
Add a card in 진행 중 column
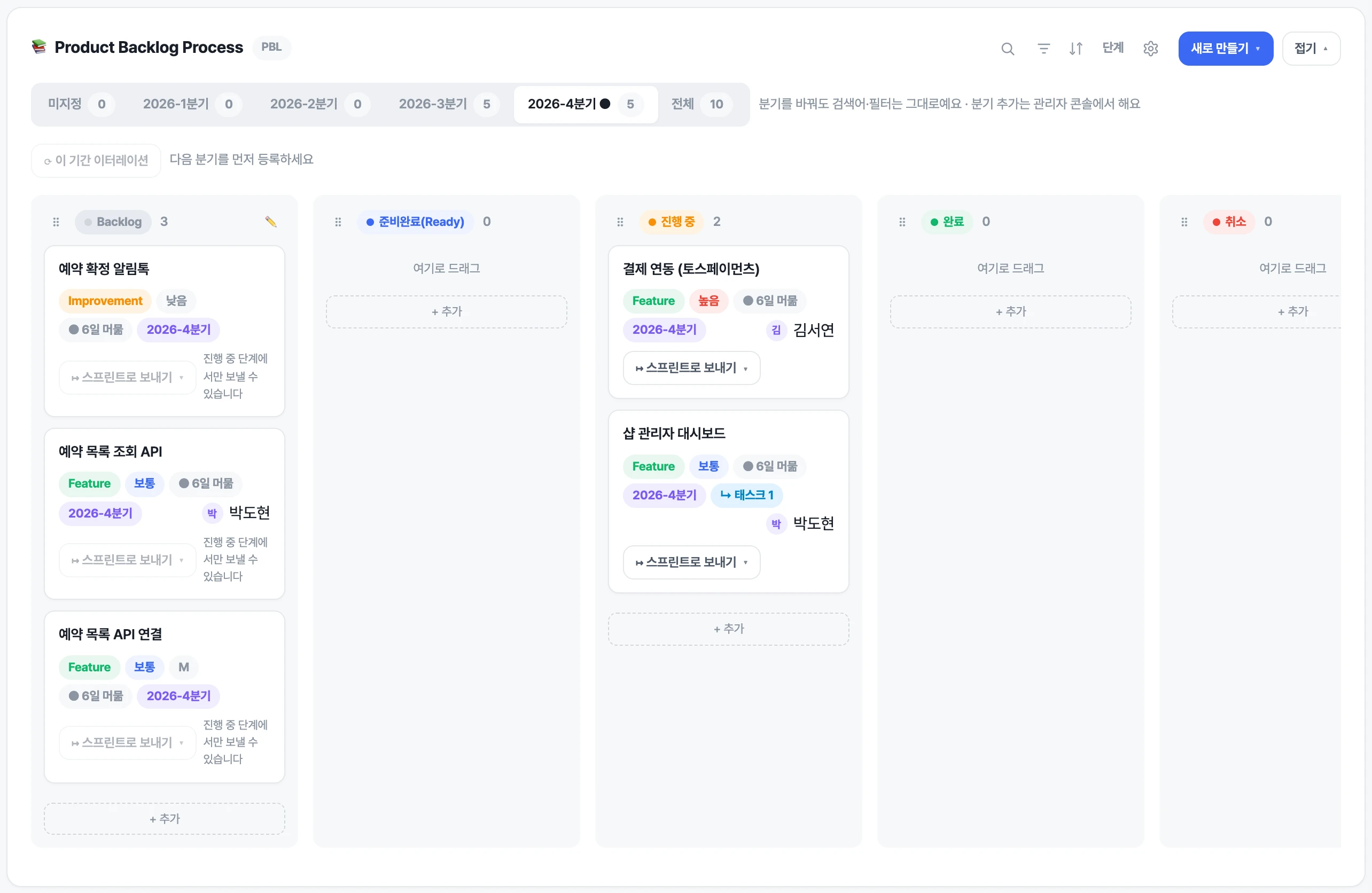728,629
